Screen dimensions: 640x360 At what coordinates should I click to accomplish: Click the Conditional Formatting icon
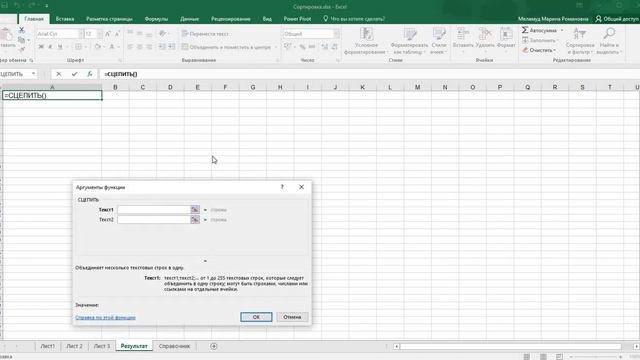pos(366,34)
